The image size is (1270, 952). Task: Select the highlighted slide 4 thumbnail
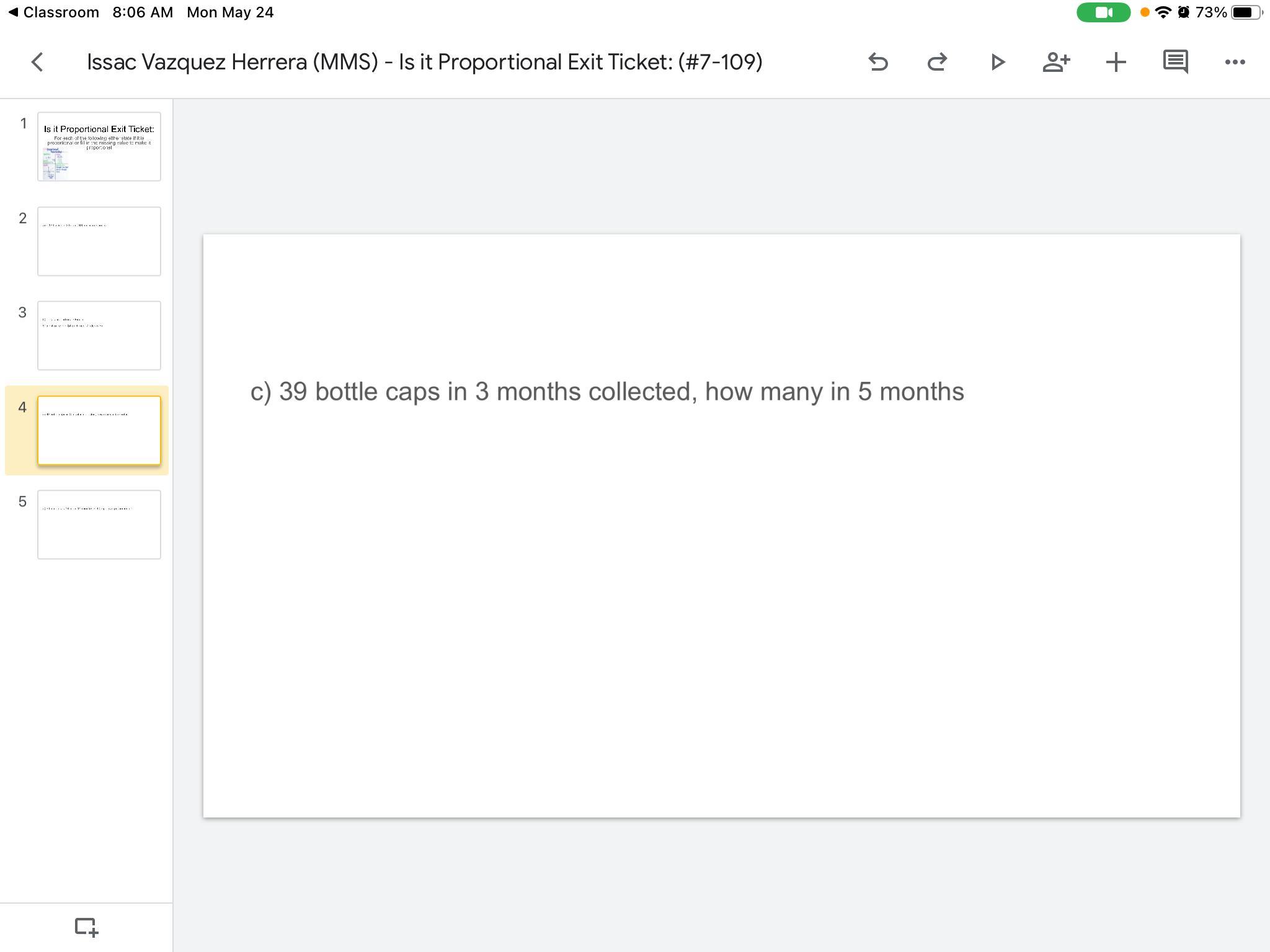click(x=99, y=431)
